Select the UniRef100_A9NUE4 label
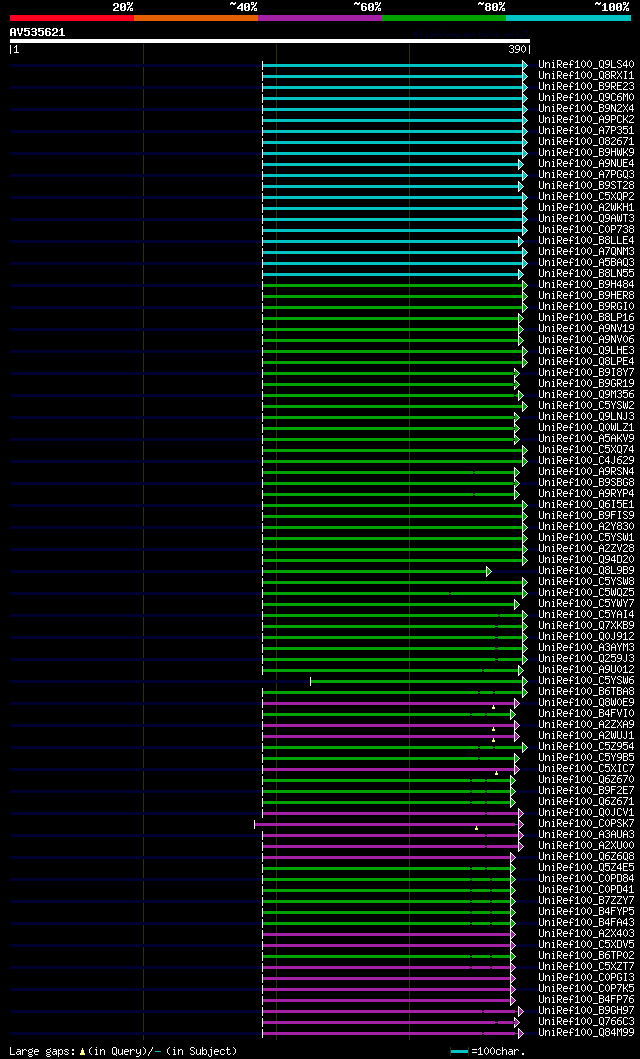 click(x=587, y=164)
